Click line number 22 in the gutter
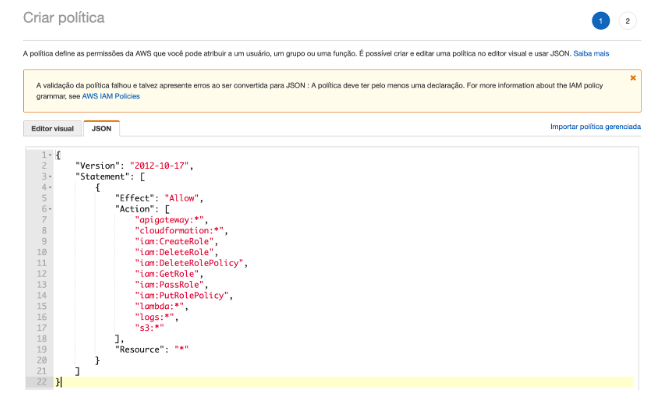The width and height of the screenshot is (645, 395). [x=42, y=382]
